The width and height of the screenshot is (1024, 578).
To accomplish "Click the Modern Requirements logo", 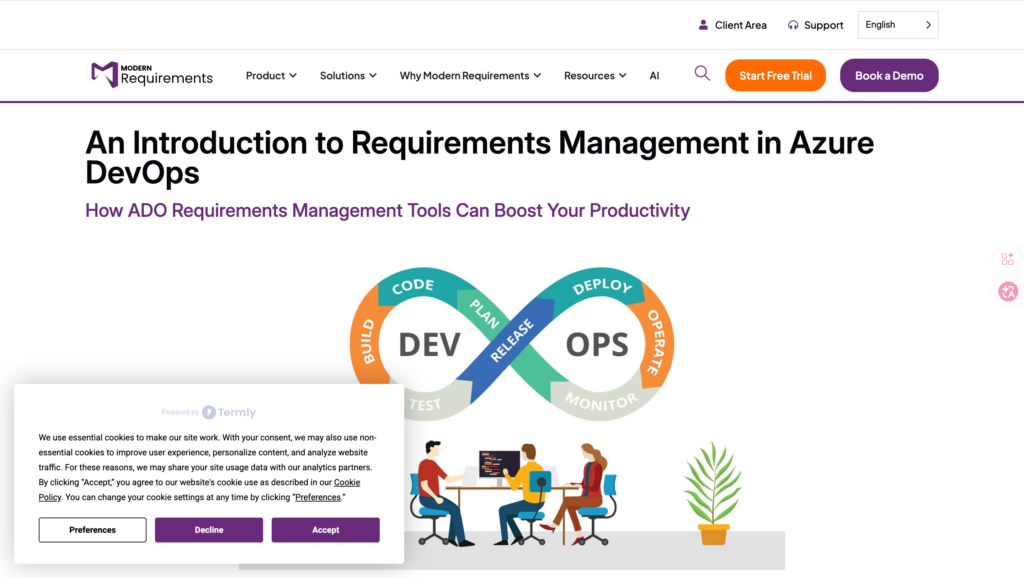I will (152, 75).
